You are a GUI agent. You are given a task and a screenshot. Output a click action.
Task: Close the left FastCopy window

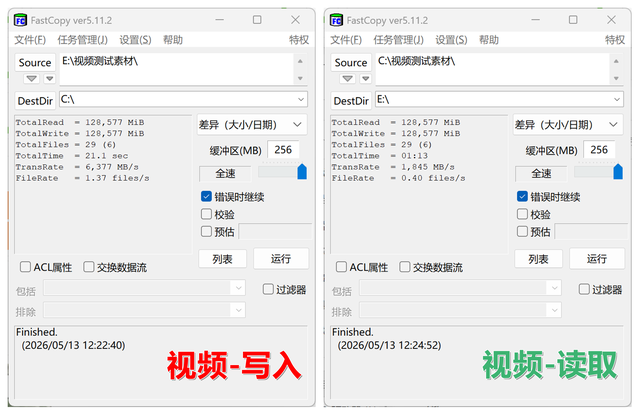click(x=296, y=20)
